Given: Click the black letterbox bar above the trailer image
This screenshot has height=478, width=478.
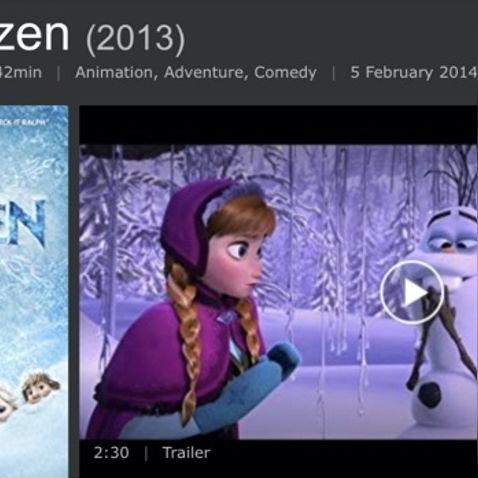Looking at the screenshot, I should [278, 125].
